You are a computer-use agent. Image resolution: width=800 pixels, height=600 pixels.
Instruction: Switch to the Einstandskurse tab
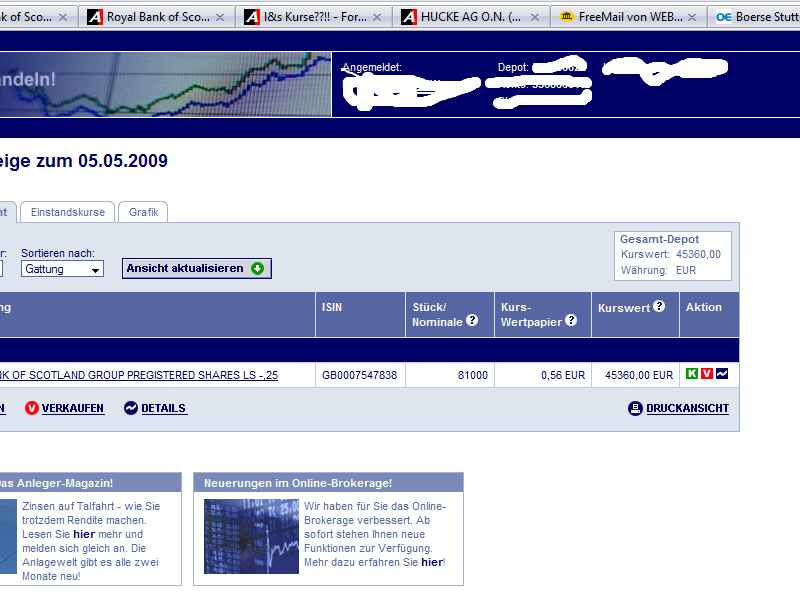(x=68, y=212)
